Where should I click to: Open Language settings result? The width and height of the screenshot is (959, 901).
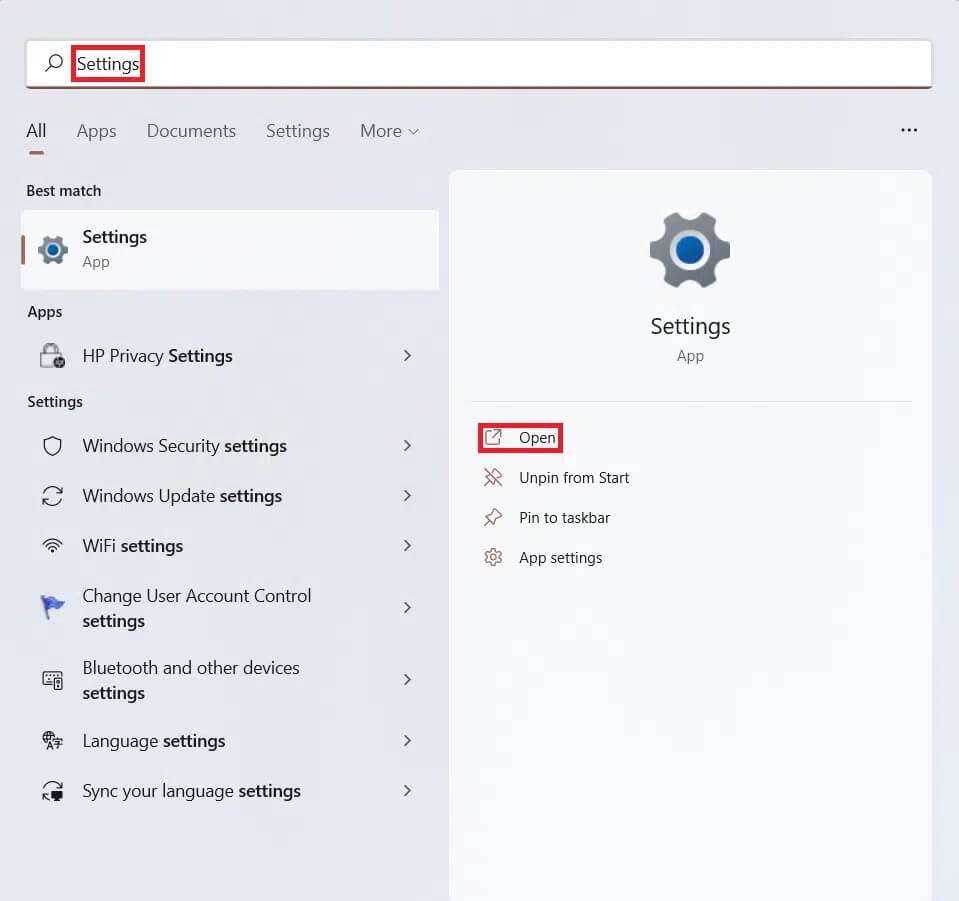230,741
